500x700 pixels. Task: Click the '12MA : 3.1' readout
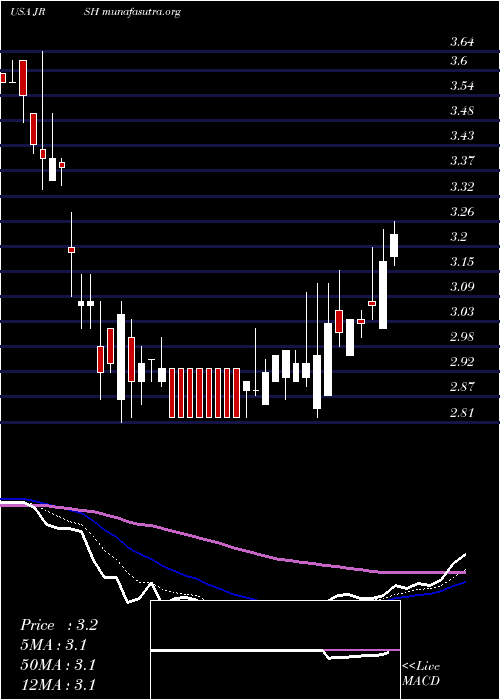58,685
